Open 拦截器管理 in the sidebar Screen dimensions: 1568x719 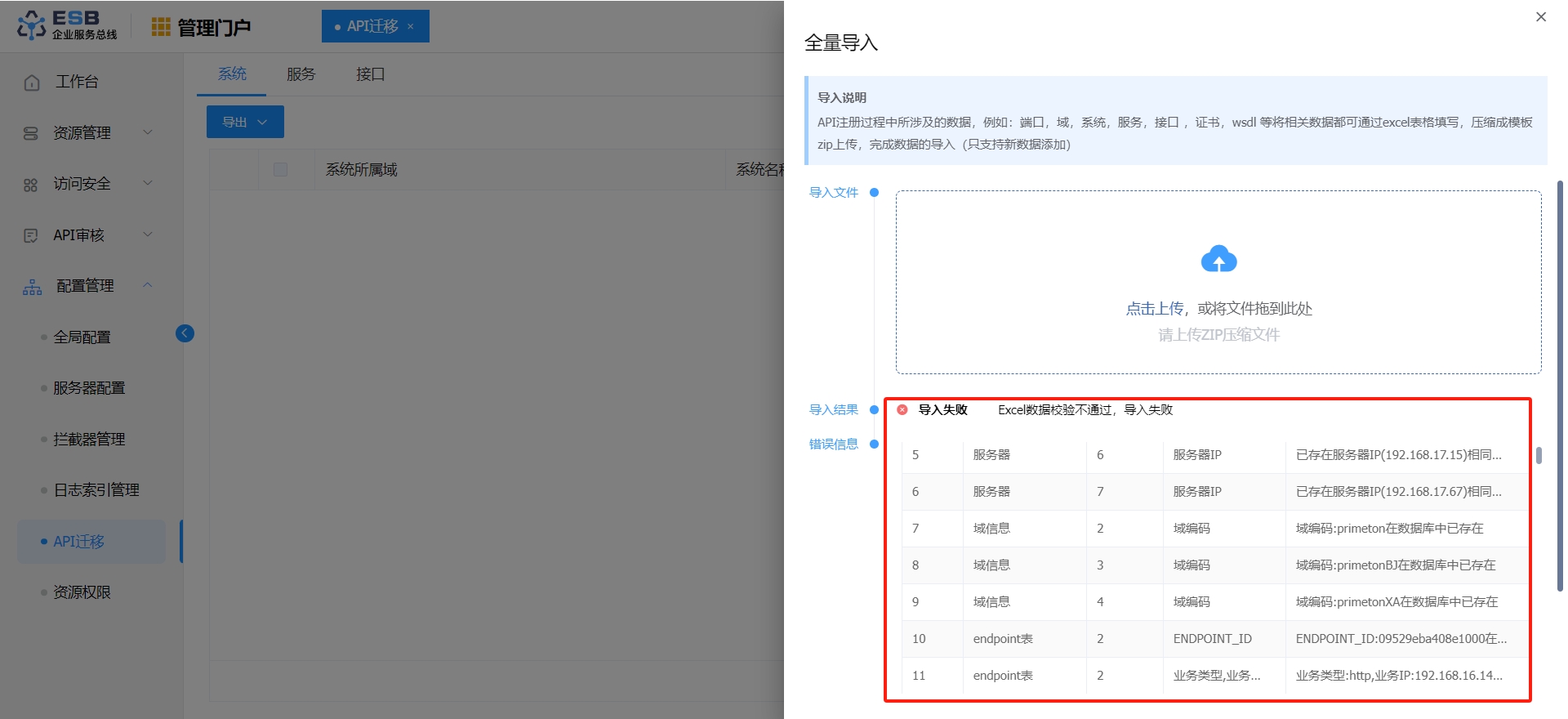(x=89, y=439)
